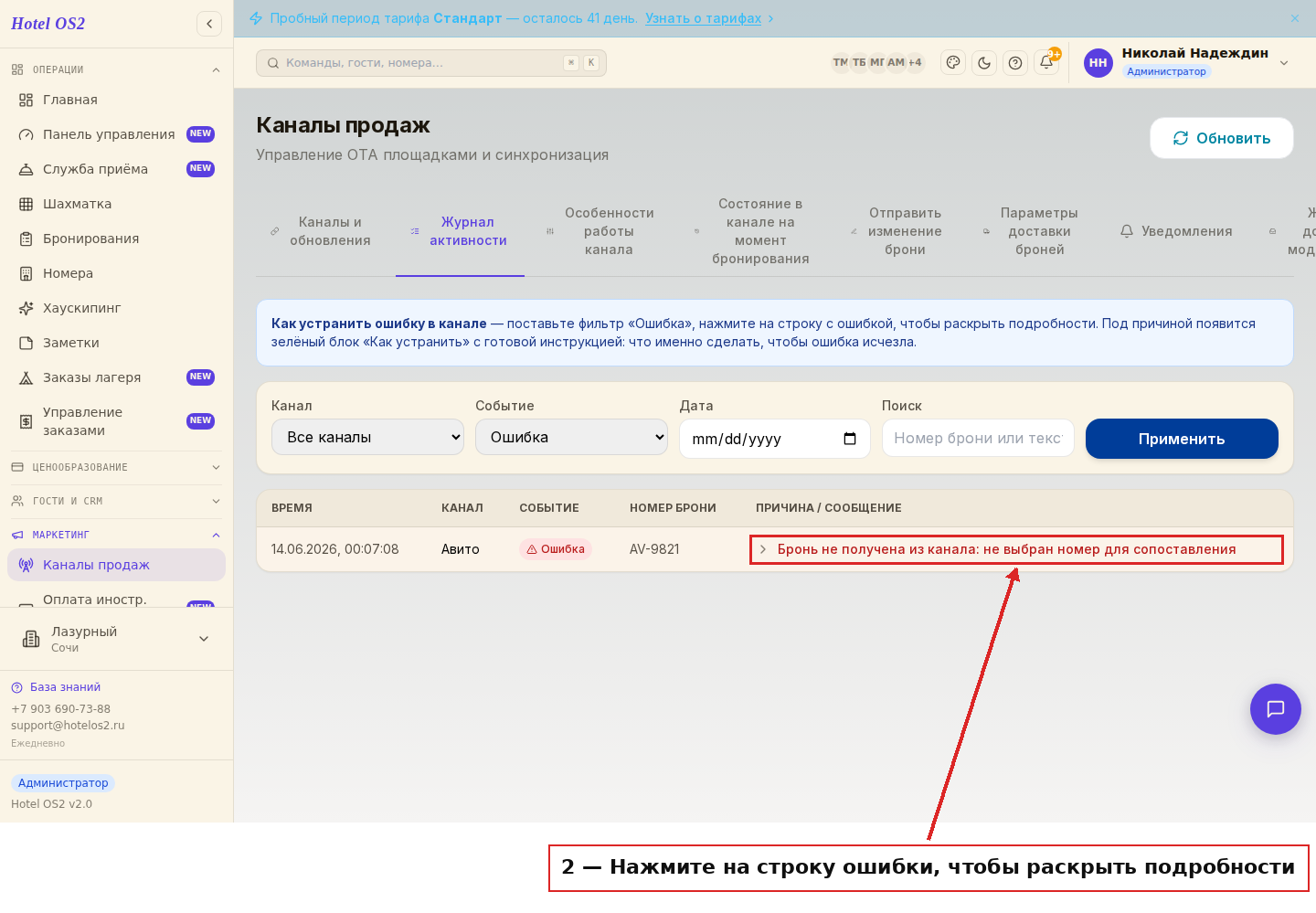Screen dimensions: 1316x913
Task: Click the Дата input field
Action: point(774,439)
